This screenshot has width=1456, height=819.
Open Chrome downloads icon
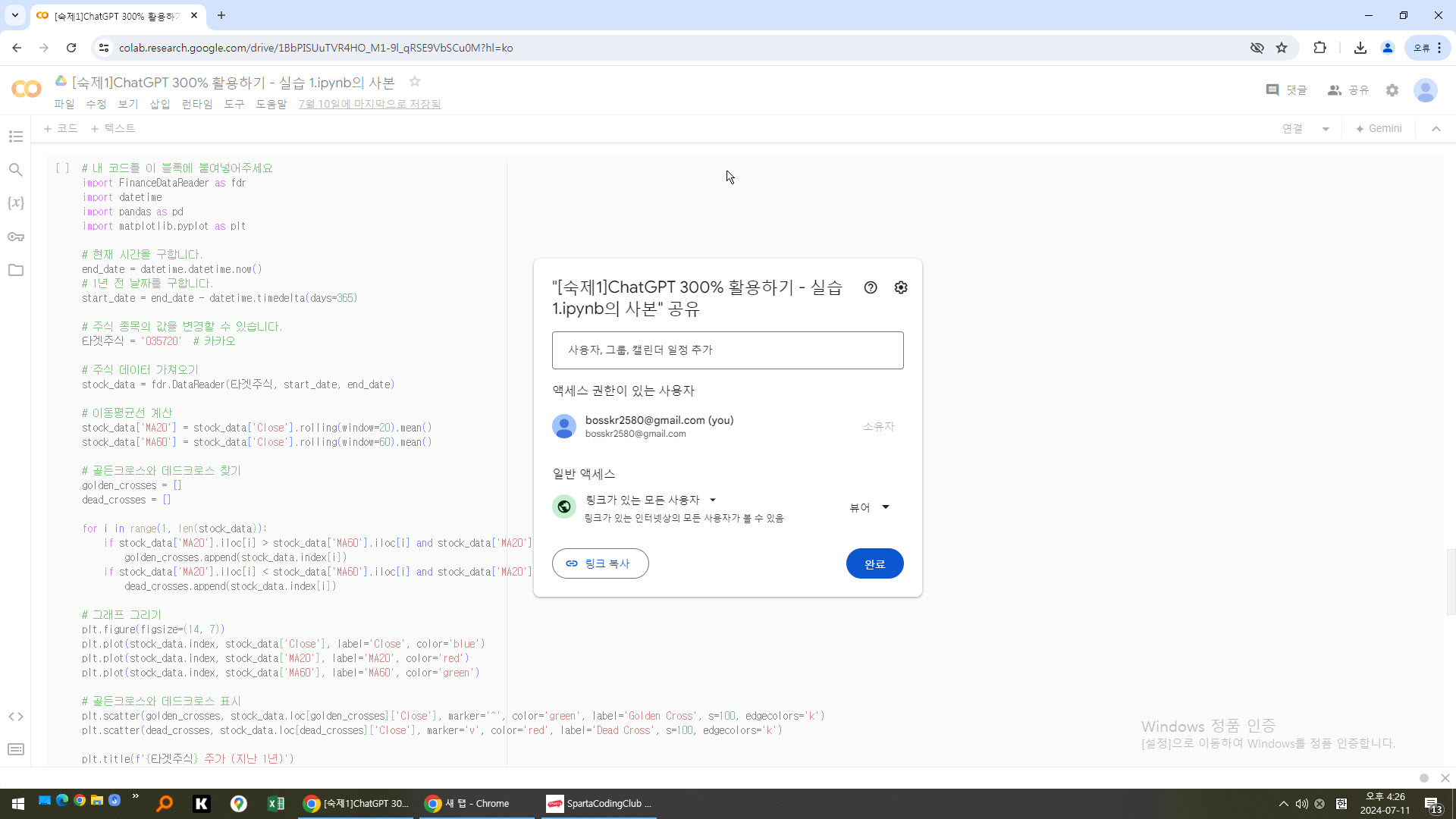1360,48
